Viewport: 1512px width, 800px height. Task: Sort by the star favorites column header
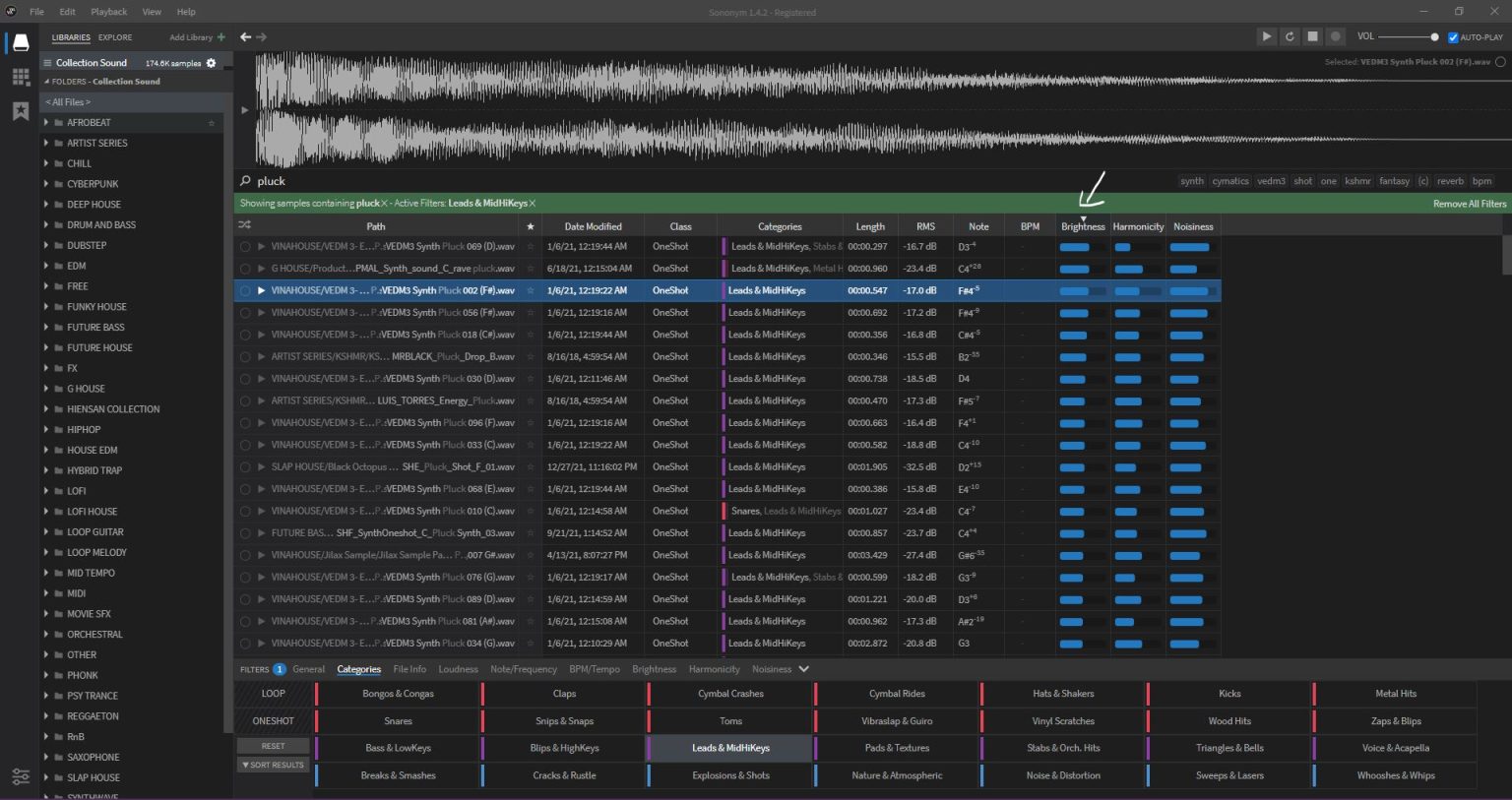531,226
